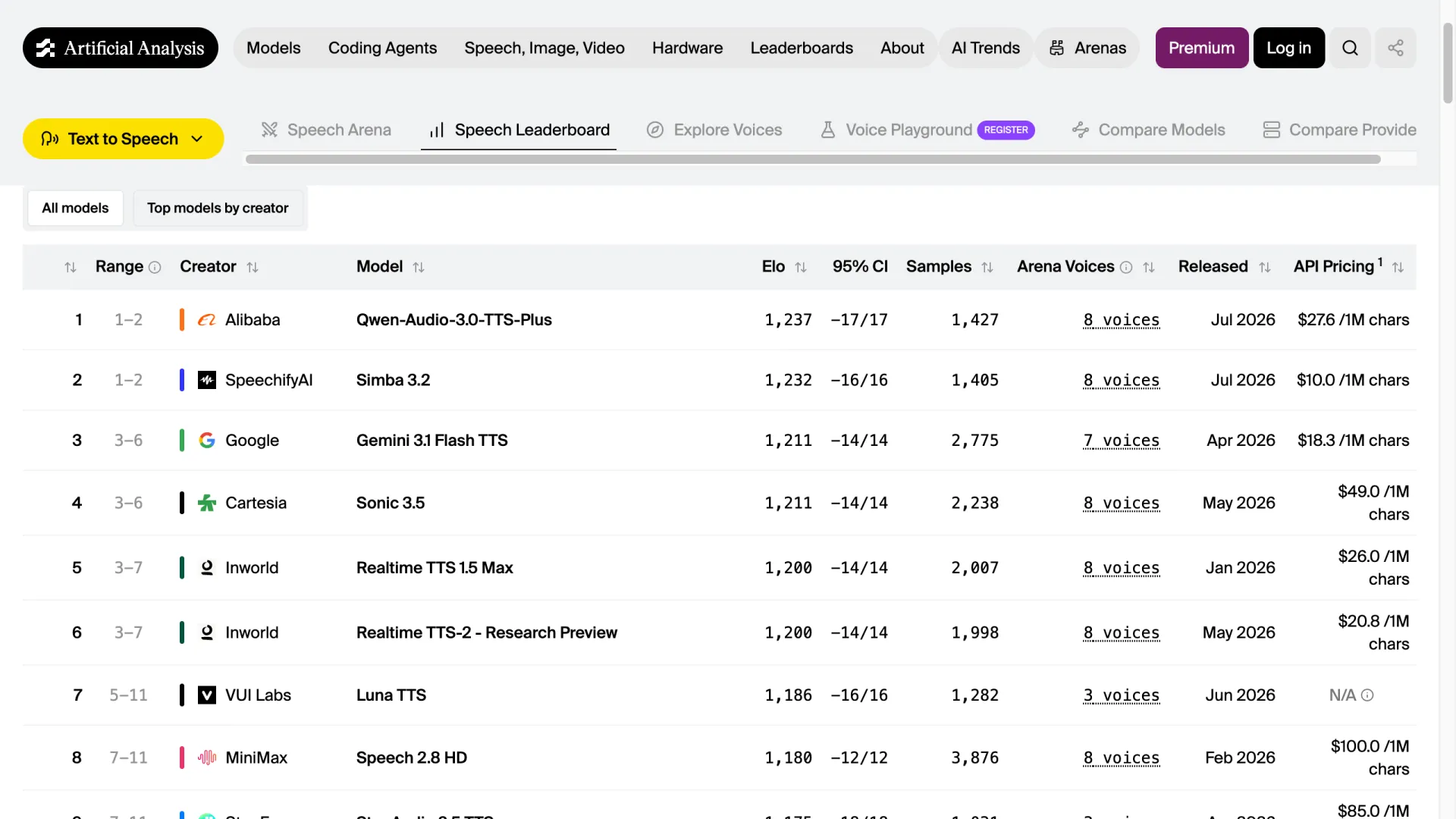The image size is (1456, 819).
Task: Click Inworld logo in Realtime TTS 1.5 Max row
Action: 207,568
